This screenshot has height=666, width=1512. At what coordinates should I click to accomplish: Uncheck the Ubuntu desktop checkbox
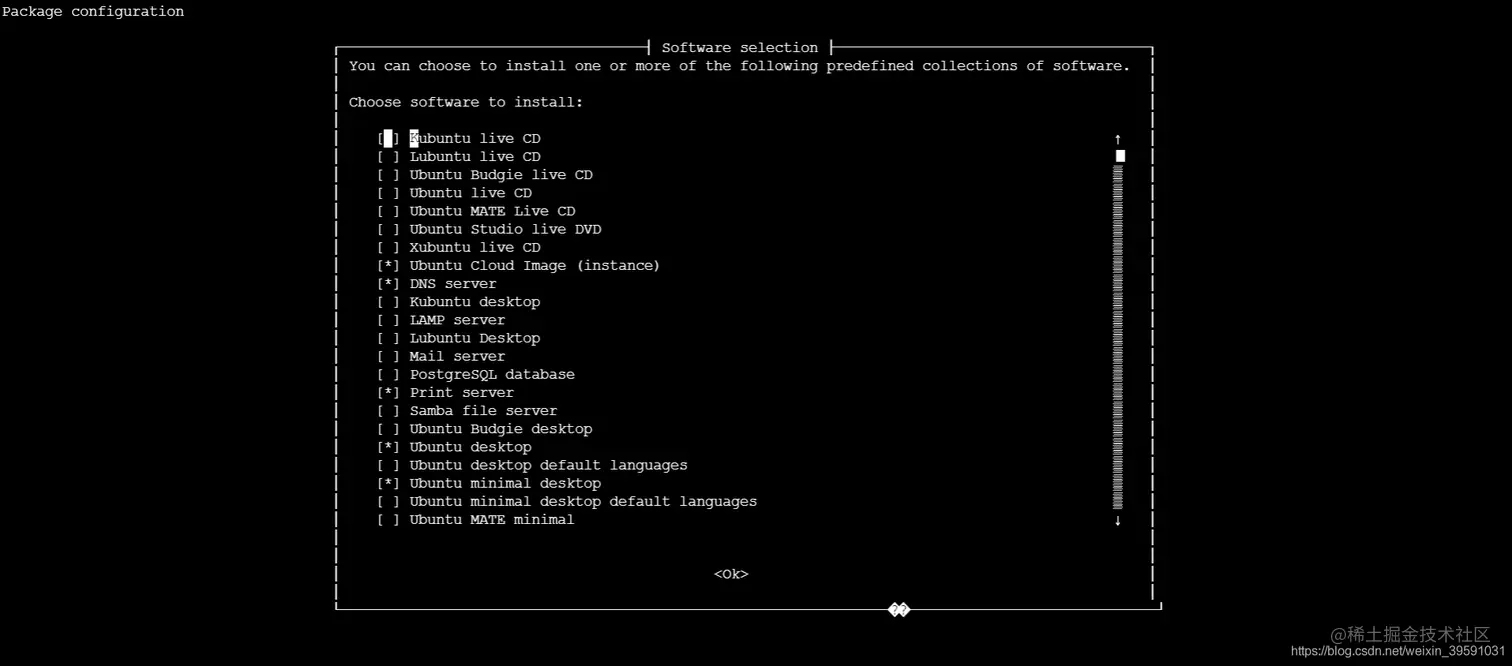coord(389,447)
